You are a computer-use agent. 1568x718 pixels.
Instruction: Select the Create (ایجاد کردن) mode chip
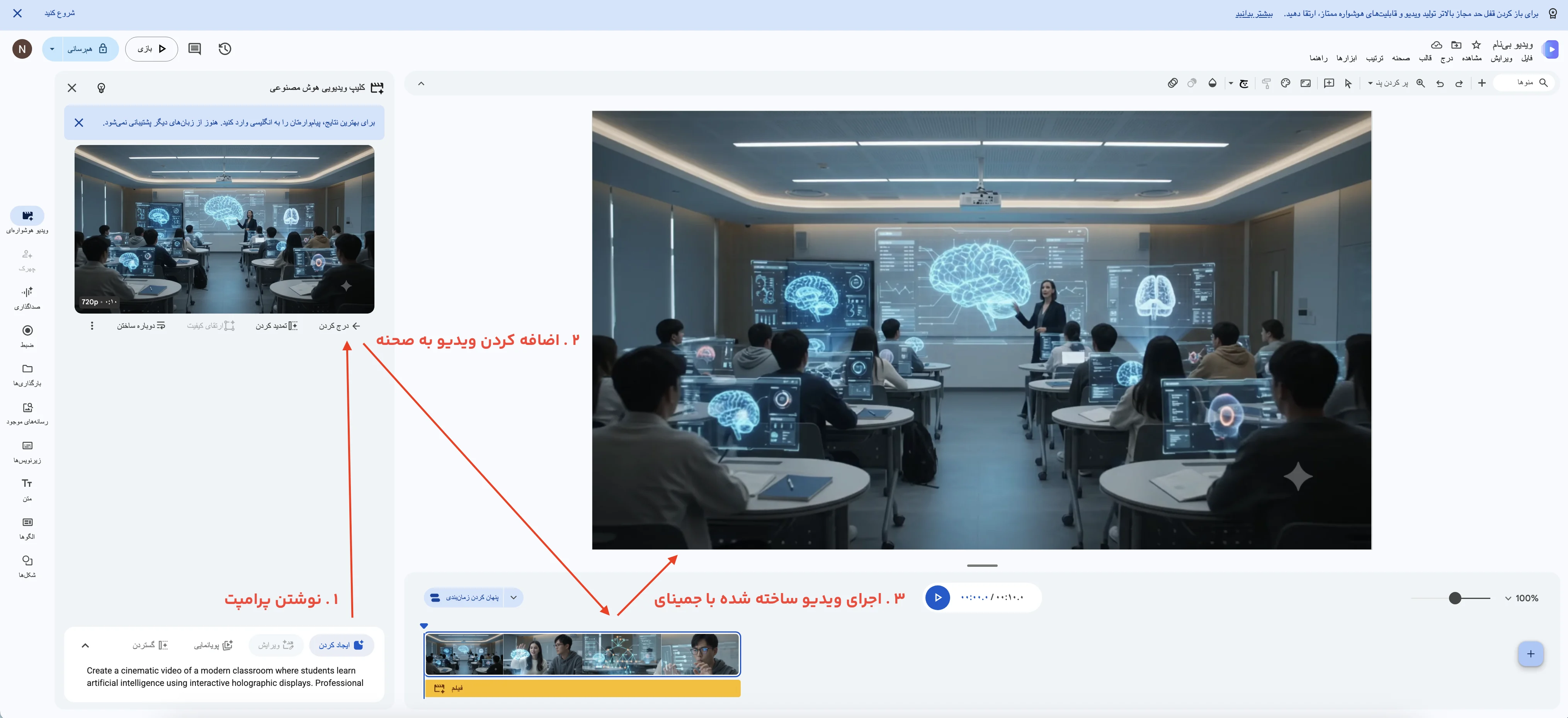tap(342, 645)
